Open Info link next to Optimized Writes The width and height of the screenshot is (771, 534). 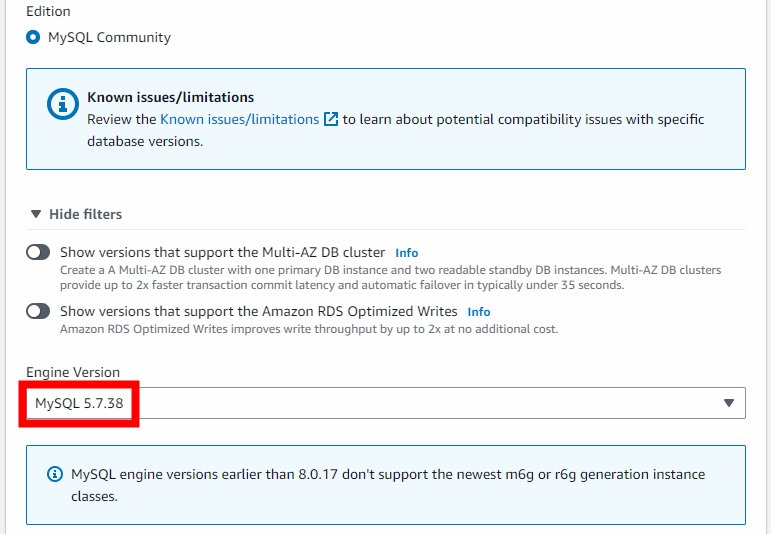(x=479, y=312)
